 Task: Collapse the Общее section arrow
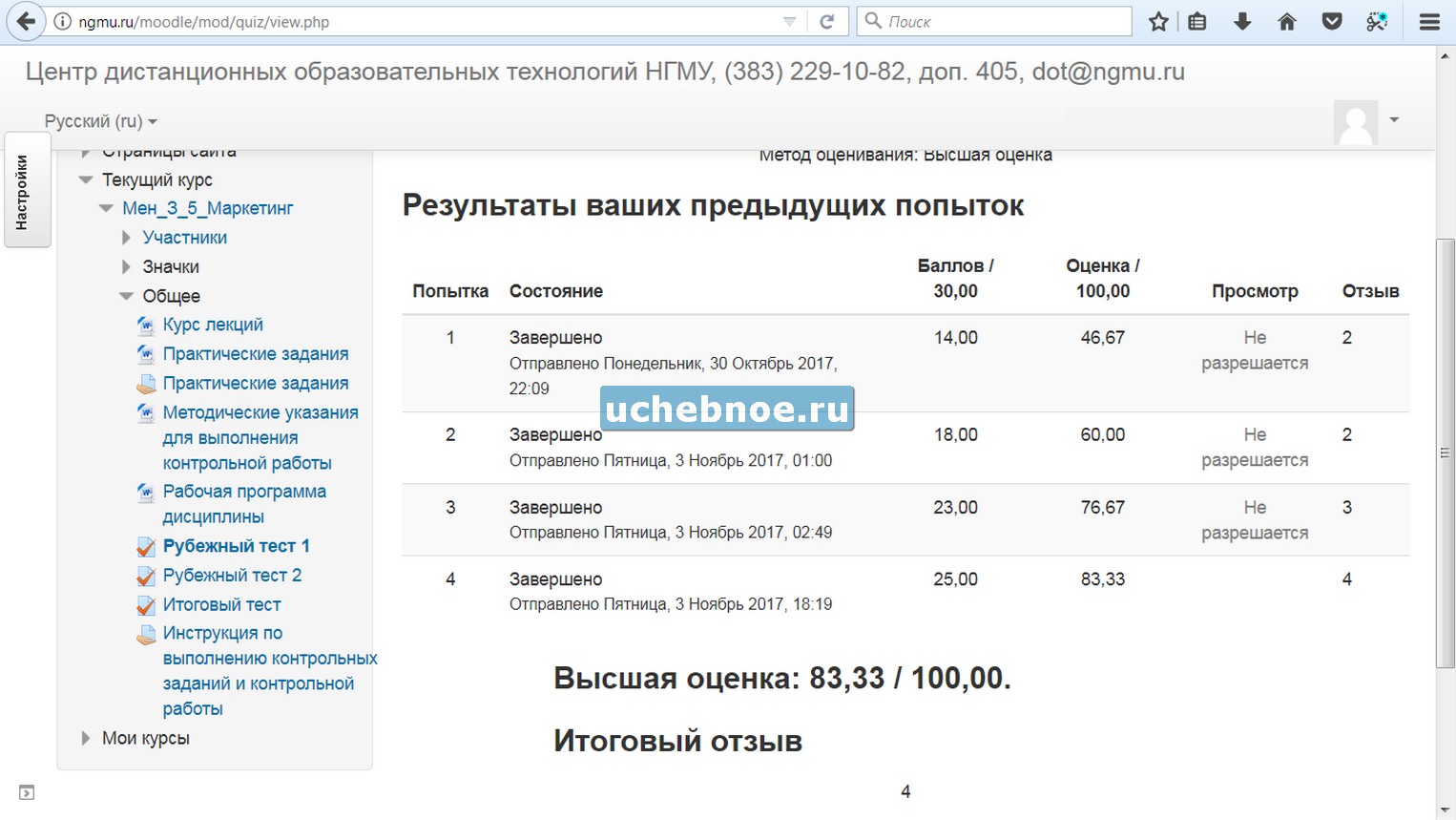pyautogui.click(x=126, y=296)
